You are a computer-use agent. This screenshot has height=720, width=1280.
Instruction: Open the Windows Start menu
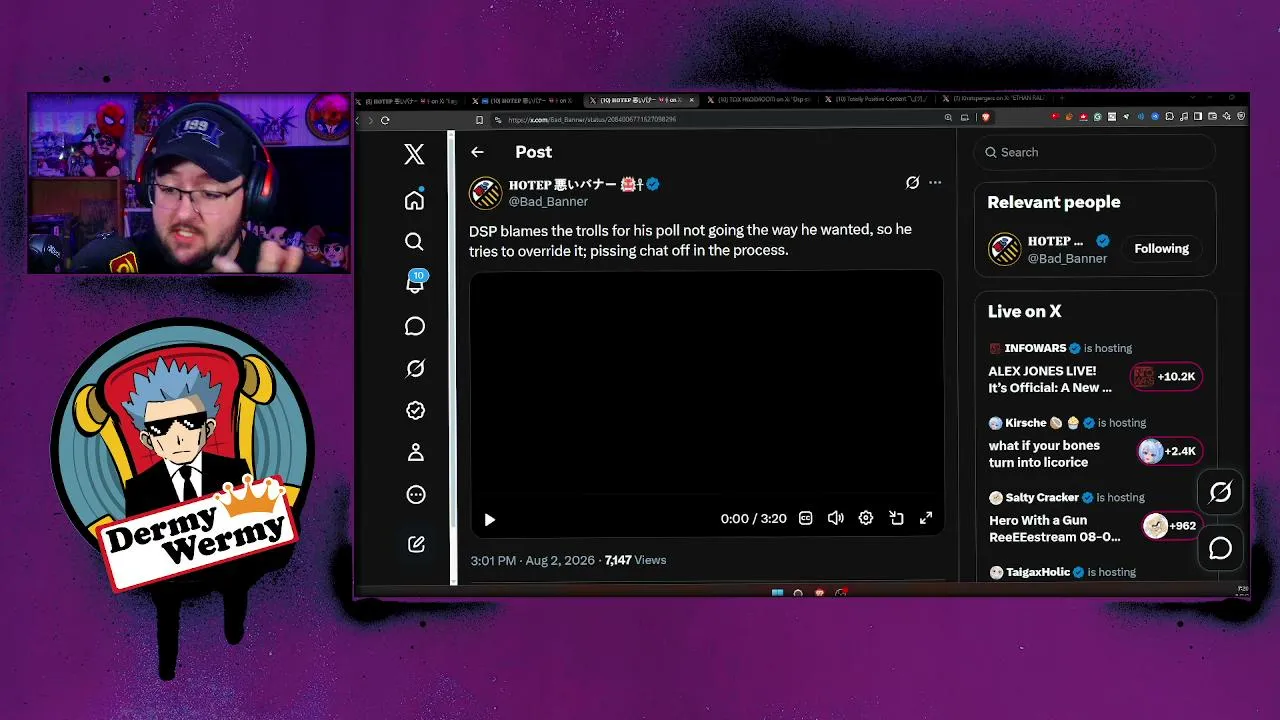(x=777, y=593)
